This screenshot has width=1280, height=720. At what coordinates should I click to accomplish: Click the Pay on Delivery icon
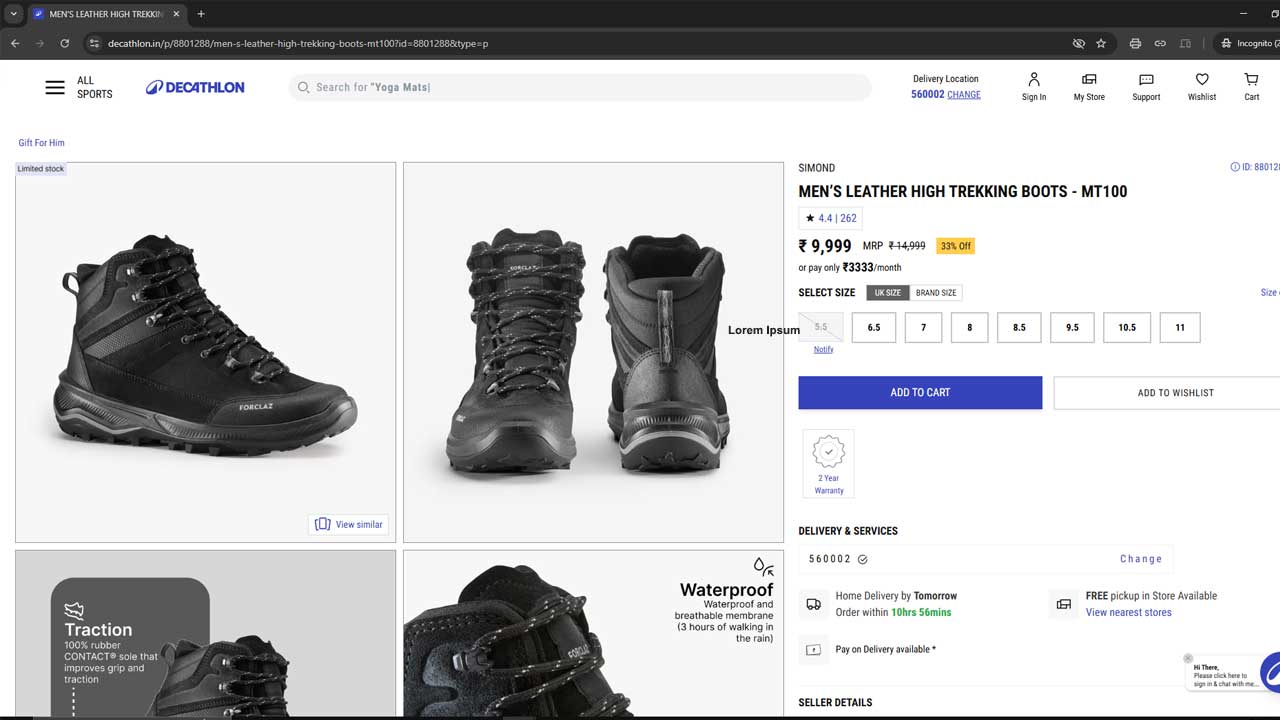pos(813,650)
